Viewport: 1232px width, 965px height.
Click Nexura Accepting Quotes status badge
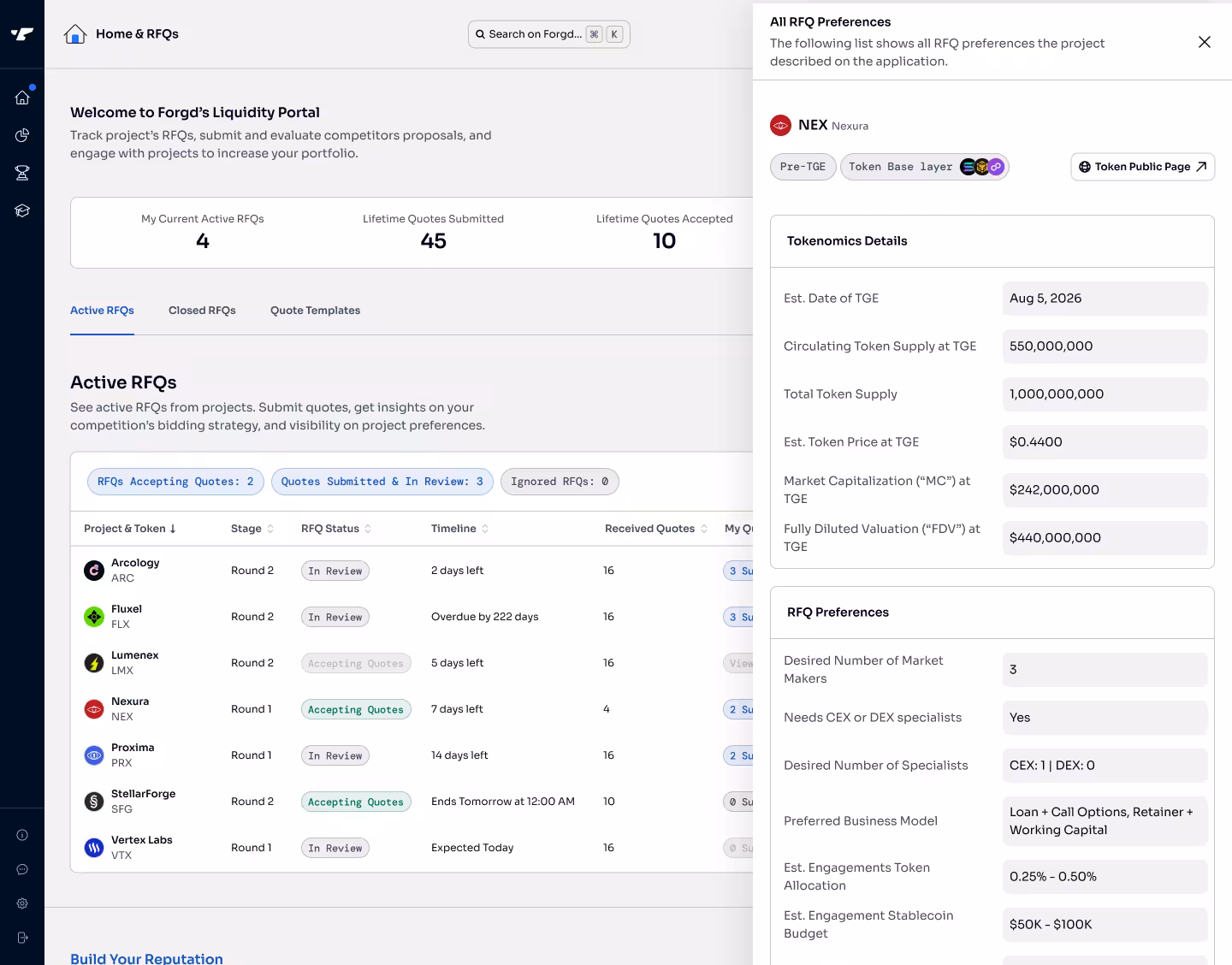click(x=356, y=709)
